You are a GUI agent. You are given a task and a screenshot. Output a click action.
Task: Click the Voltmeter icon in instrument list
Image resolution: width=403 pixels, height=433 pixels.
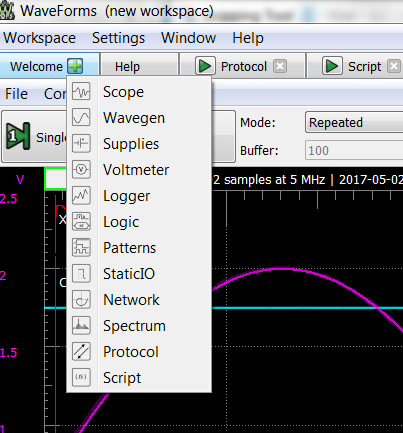81,170
